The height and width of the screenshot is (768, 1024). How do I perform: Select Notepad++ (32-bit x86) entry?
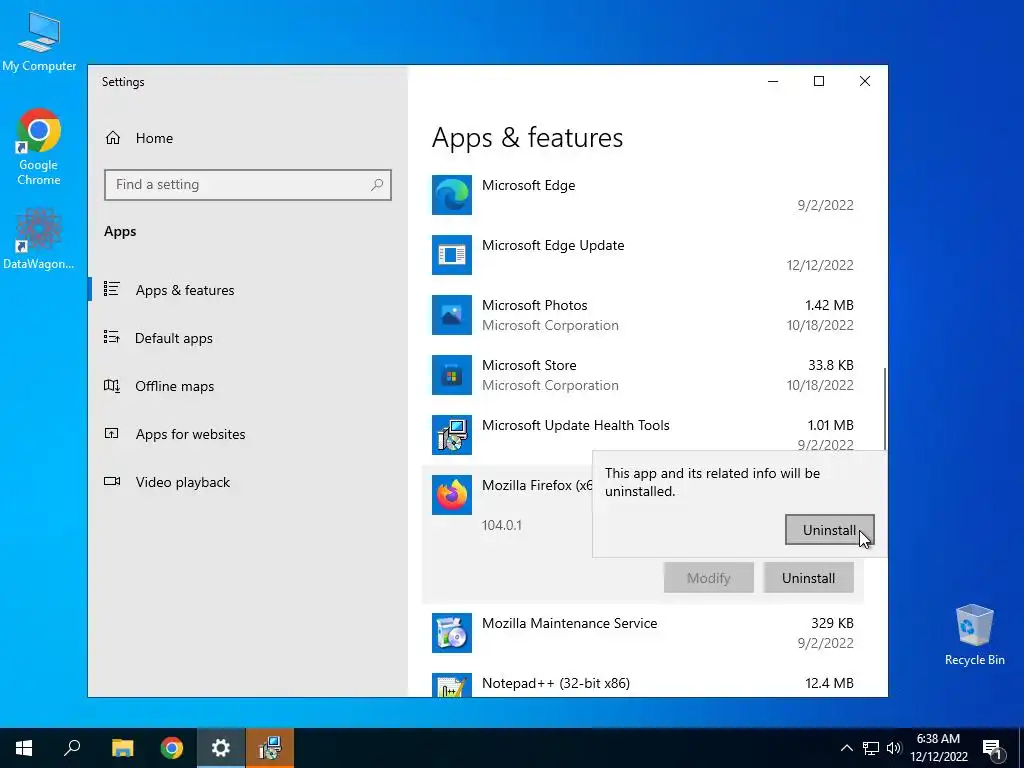(556, 683)
